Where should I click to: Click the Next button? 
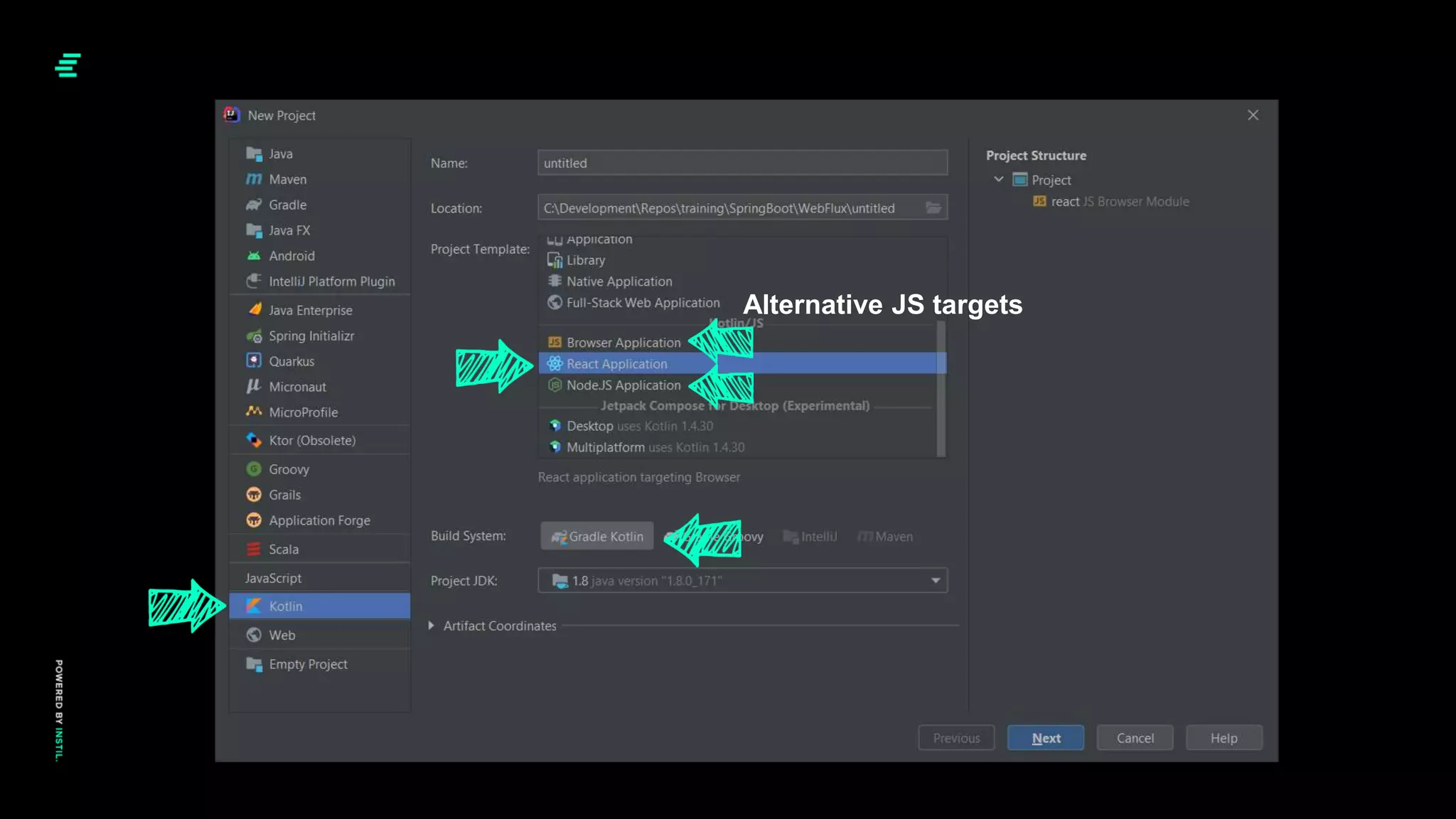coord(1046,738)
